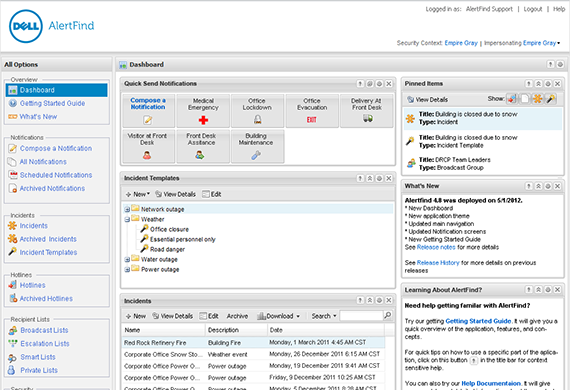570x390 pixels.
Task: Open the Getting Started Guide sidebar link
Action: click(x=52, y=104)
